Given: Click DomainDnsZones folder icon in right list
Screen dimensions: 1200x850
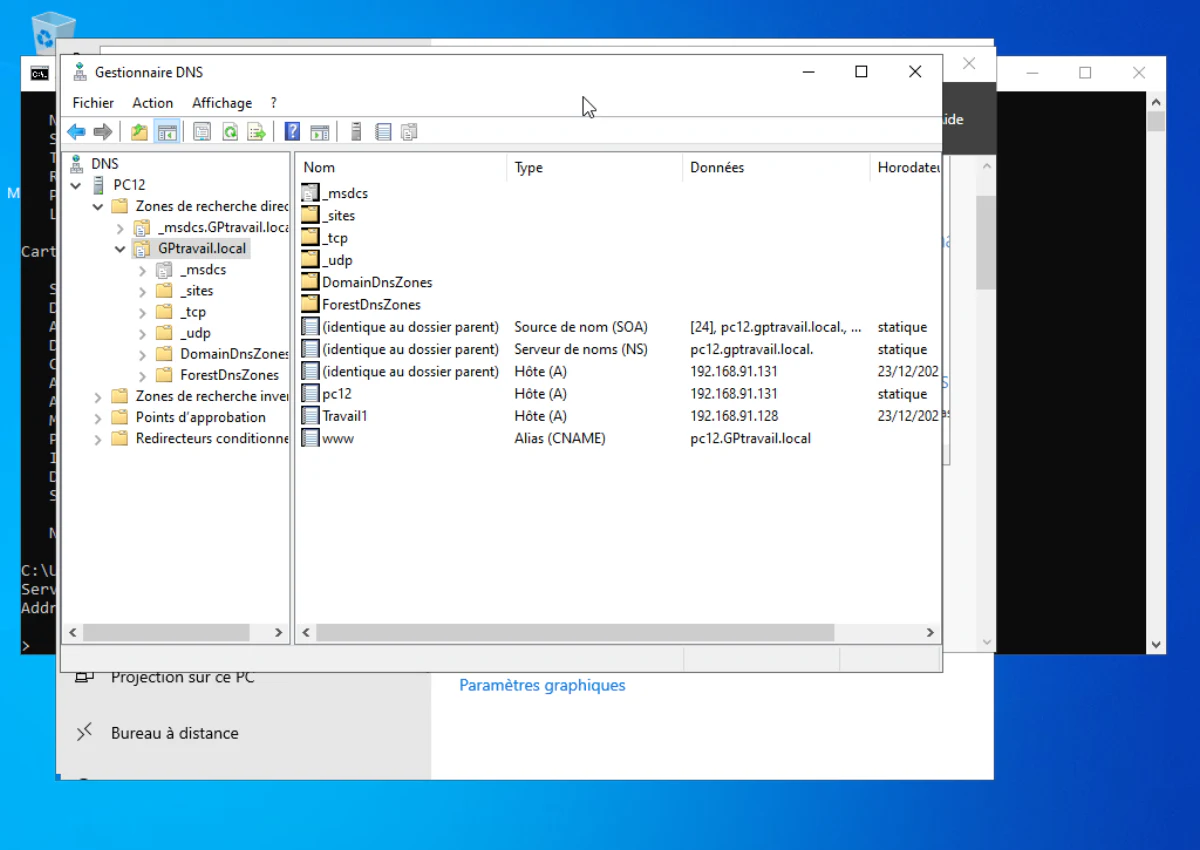Looking at the screenshot, I should (310, 282).
